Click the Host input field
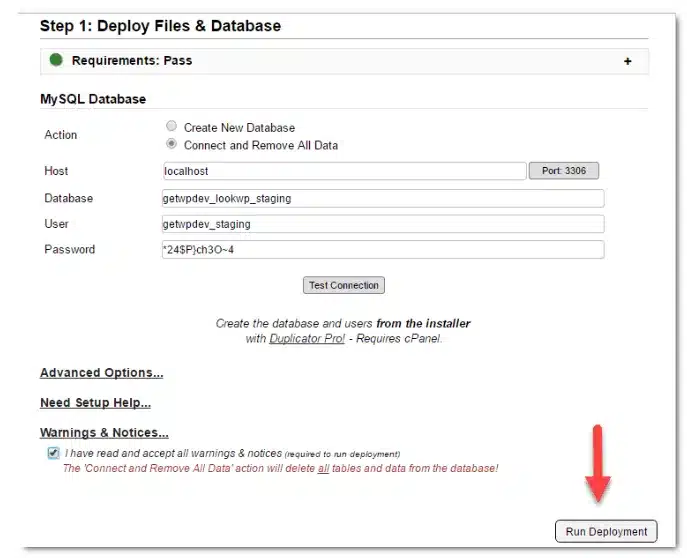Image resolution: width=687 pixels, height=558 pixels. tap(344, 171)
